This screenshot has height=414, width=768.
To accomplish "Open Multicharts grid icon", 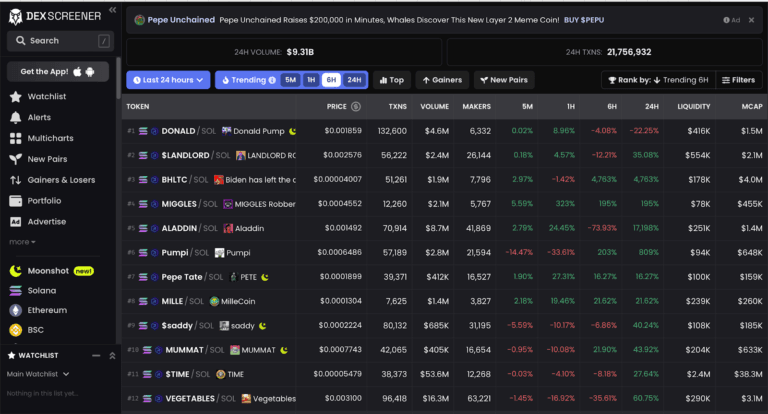I will click(x=16, y=138).
